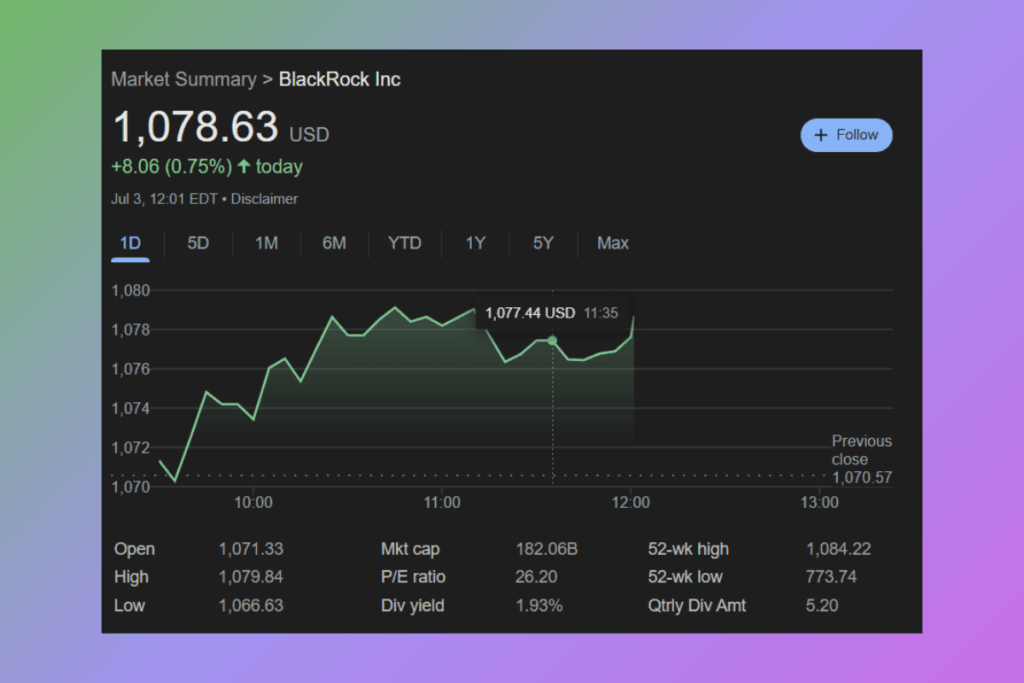
Task: Open the Disclaimer link
Action: click(x=264, y=199)
